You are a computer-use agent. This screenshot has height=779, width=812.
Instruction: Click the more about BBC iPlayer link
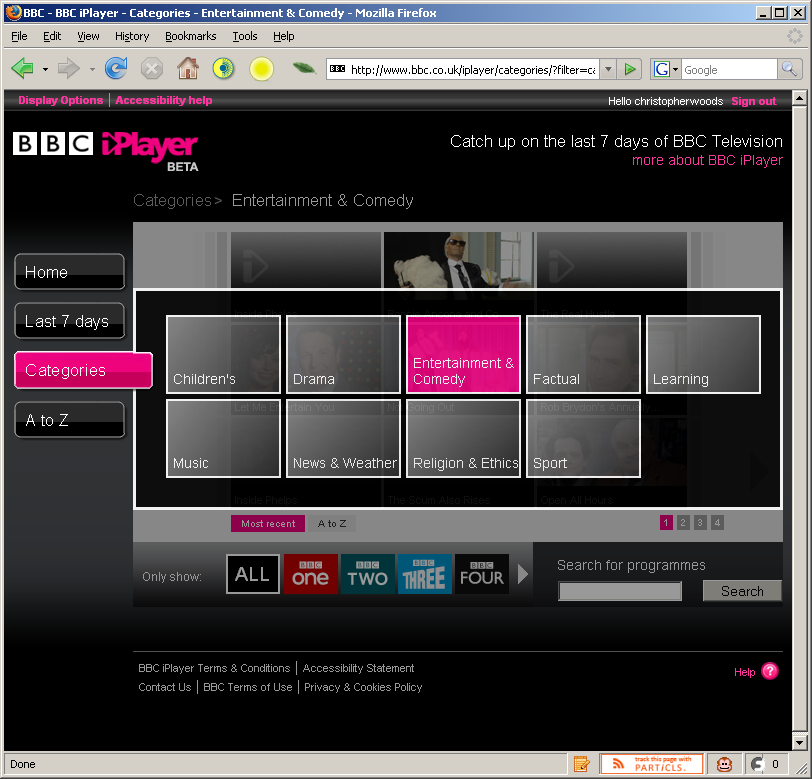click(707, 160)
